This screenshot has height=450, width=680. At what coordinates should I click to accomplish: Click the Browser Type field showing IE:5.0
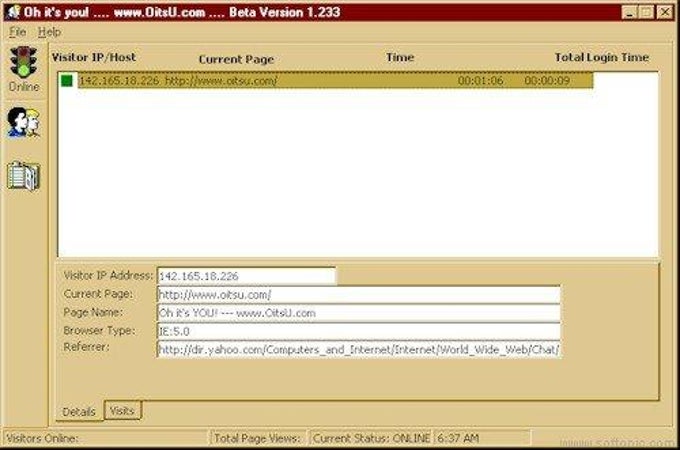coord(359,331)
